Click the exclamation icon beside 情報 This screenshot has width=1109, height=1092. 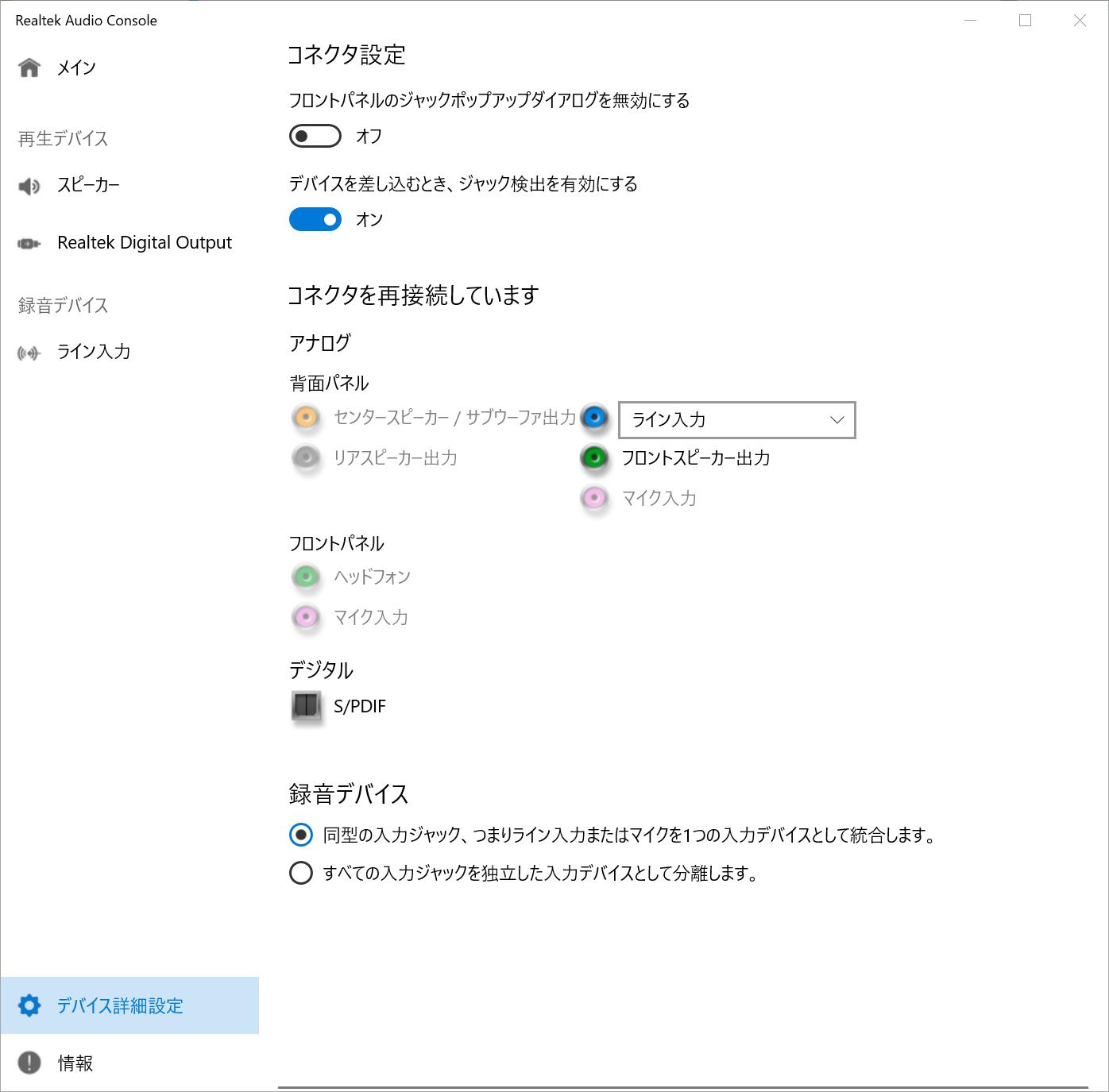tap(29, 1063)
